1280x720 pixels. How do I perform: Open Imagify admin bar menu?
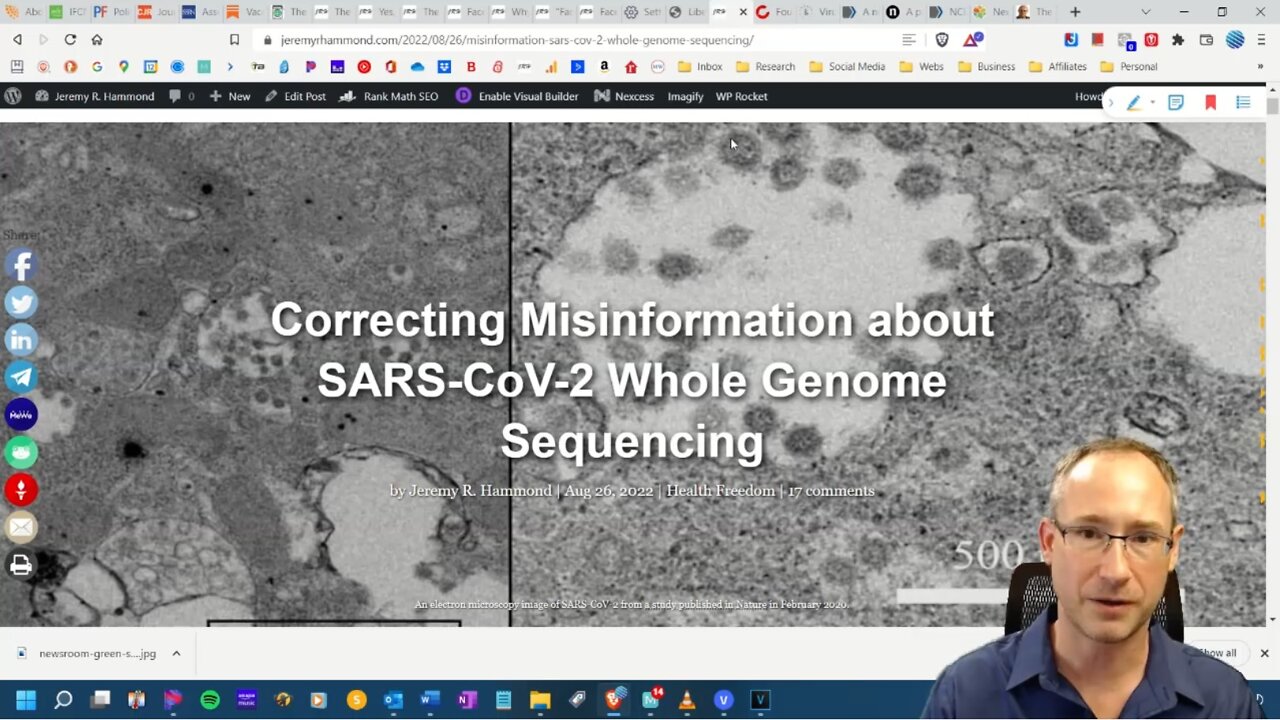coord(685,96)
